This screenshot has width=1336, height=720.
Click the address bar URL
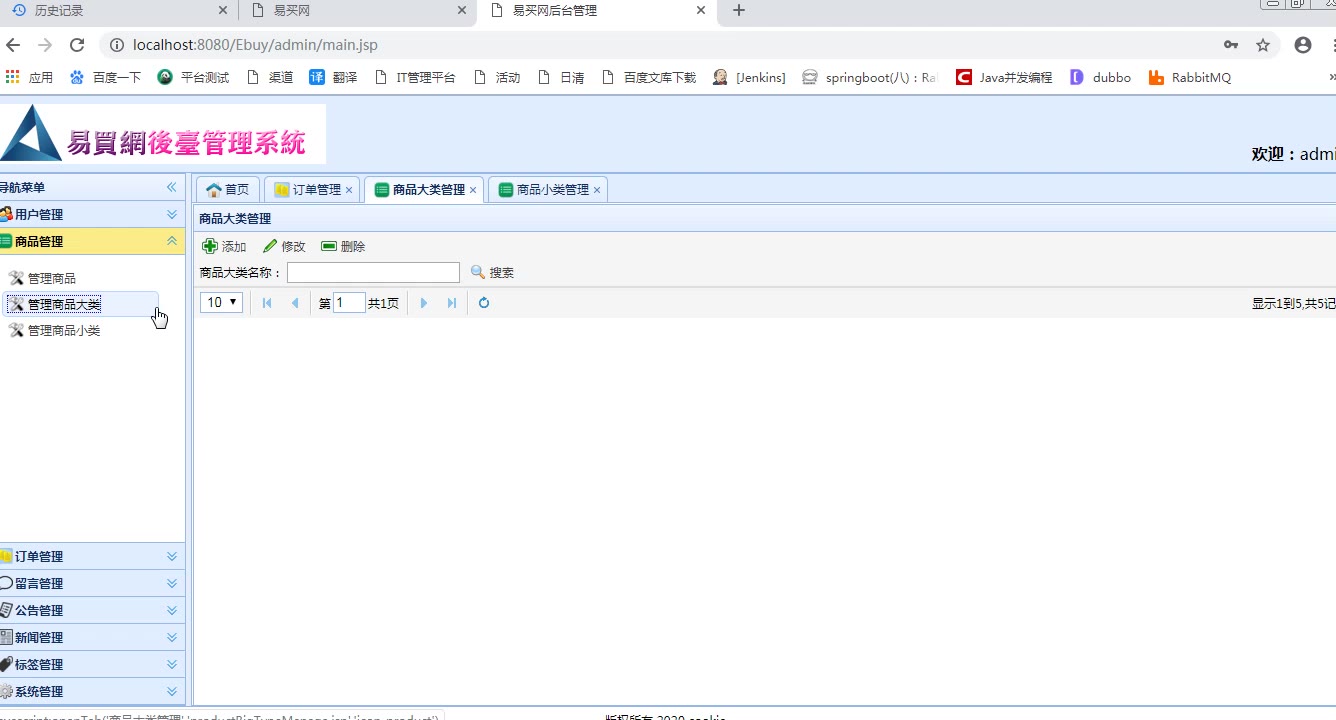pos(255,45)
